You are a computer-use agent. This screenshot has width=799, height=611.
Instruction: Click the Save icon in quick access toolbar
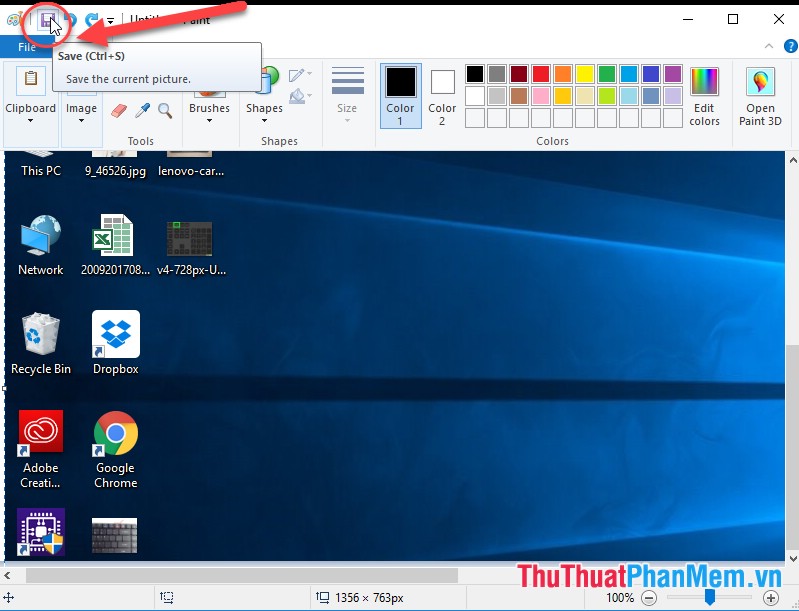point(47,21)
